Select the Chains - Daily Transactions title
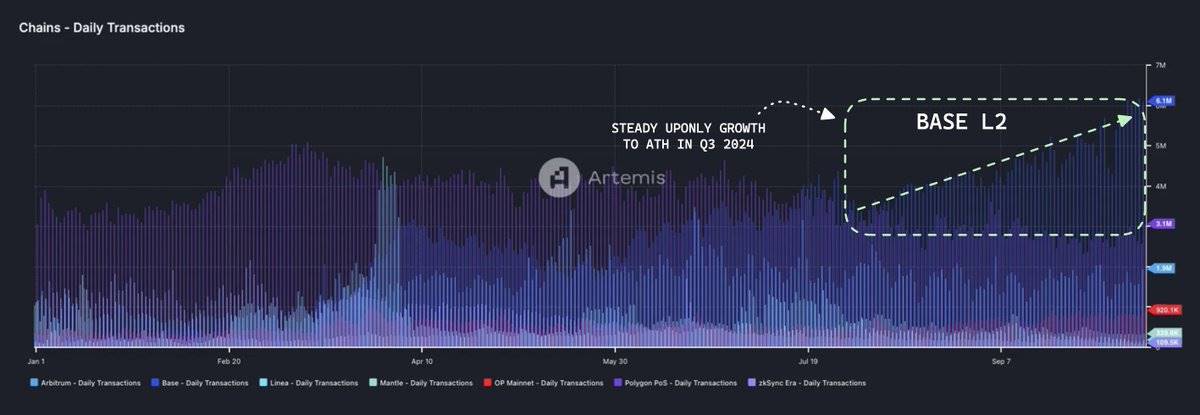The width and height of the screenshot is (1200, 415). tap(101, 28)
